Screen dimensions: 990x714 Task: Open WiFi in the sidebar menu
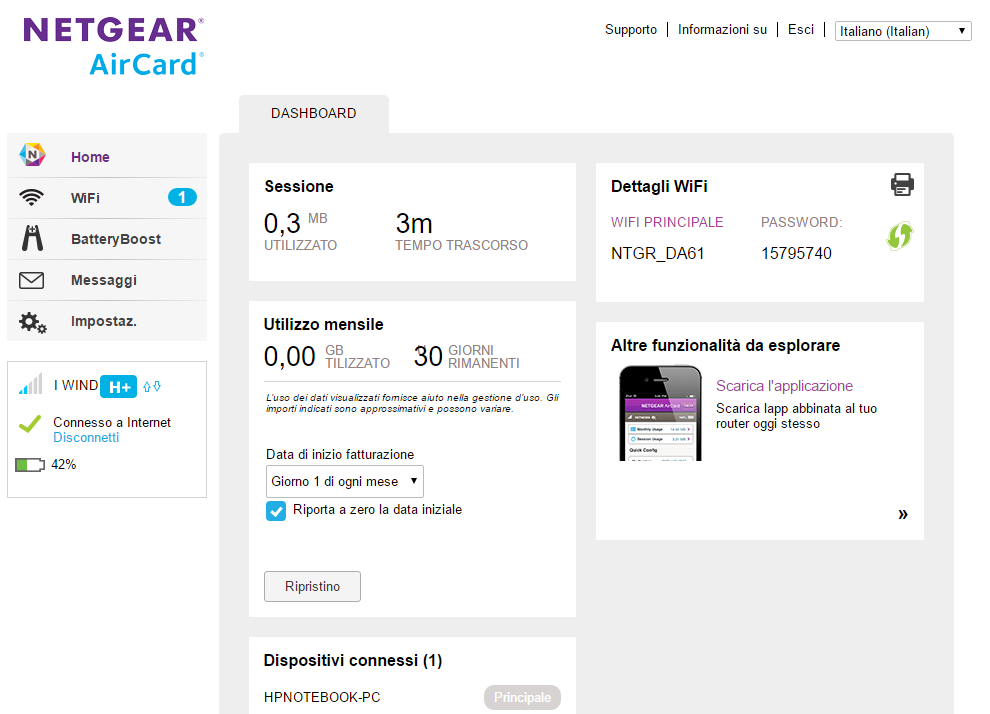[x=107, y=198]
